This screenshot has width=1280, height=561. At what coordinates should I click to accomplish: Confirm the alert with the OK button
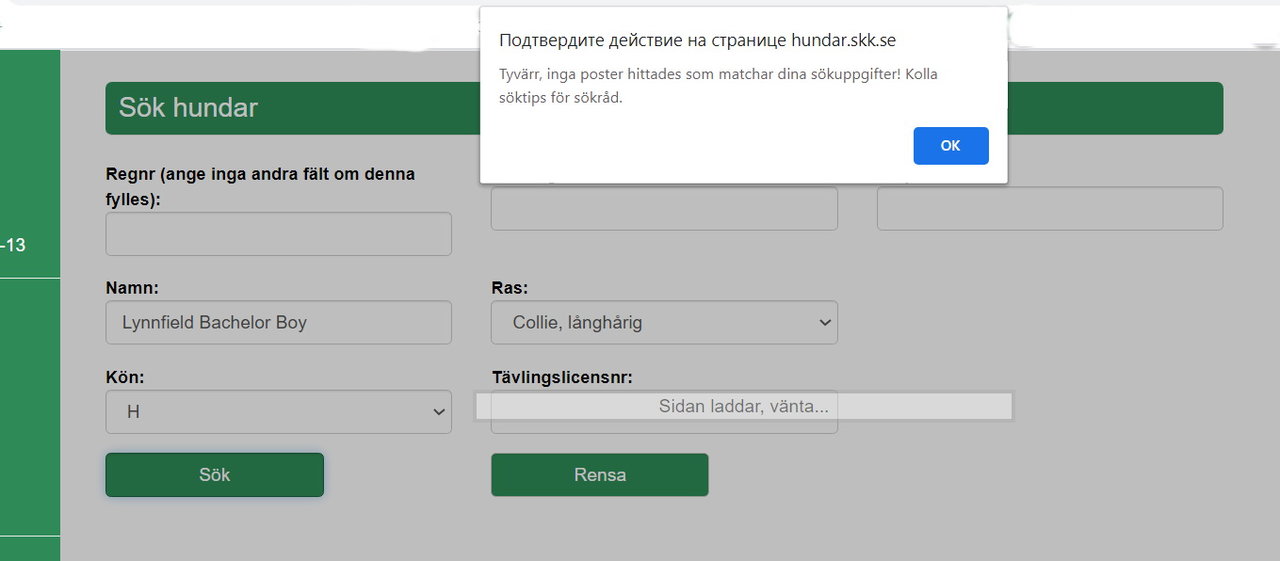[950, 146]
